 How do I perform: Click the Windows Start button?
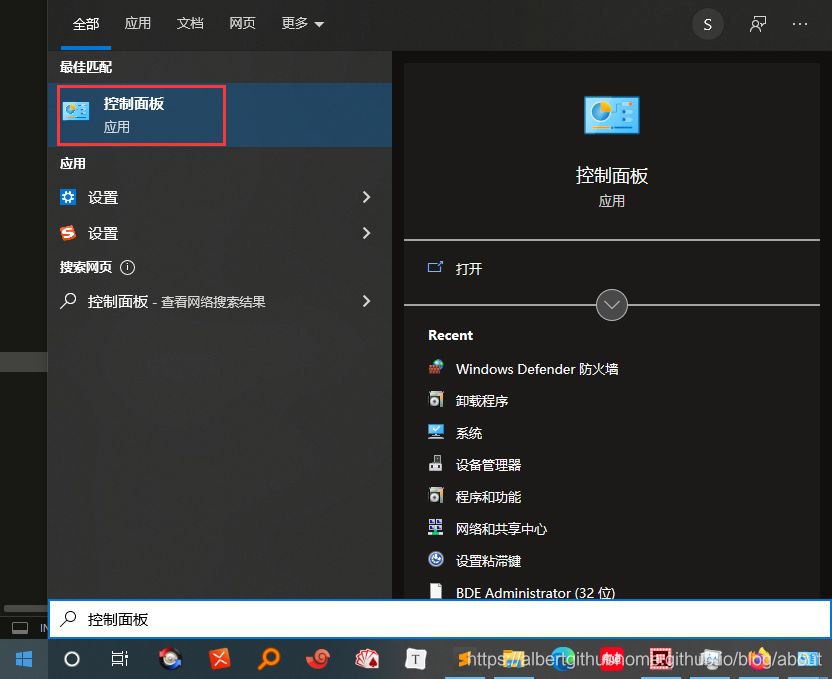coord(24,659)
